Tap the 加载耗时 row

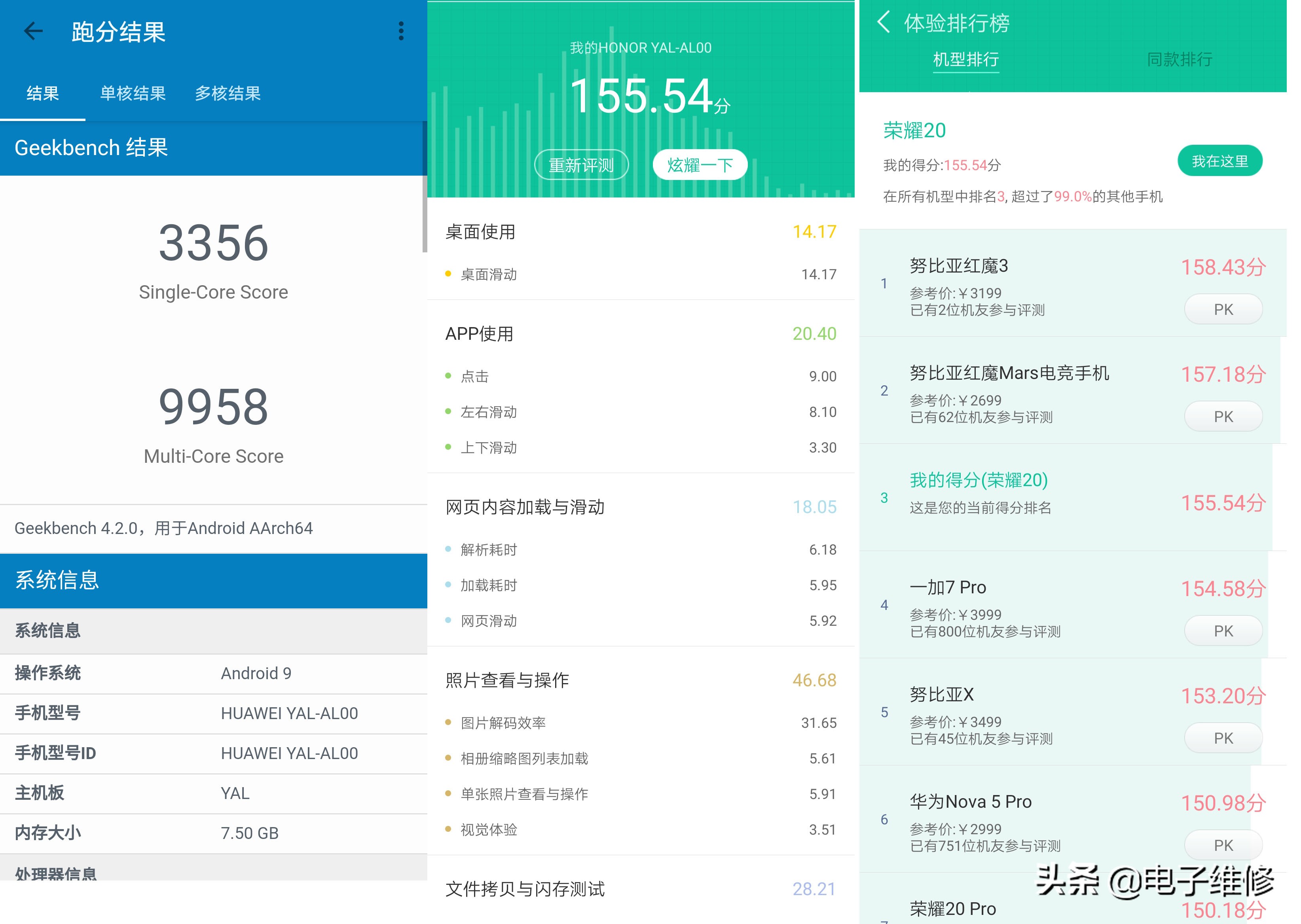click(x=641, y=585)
